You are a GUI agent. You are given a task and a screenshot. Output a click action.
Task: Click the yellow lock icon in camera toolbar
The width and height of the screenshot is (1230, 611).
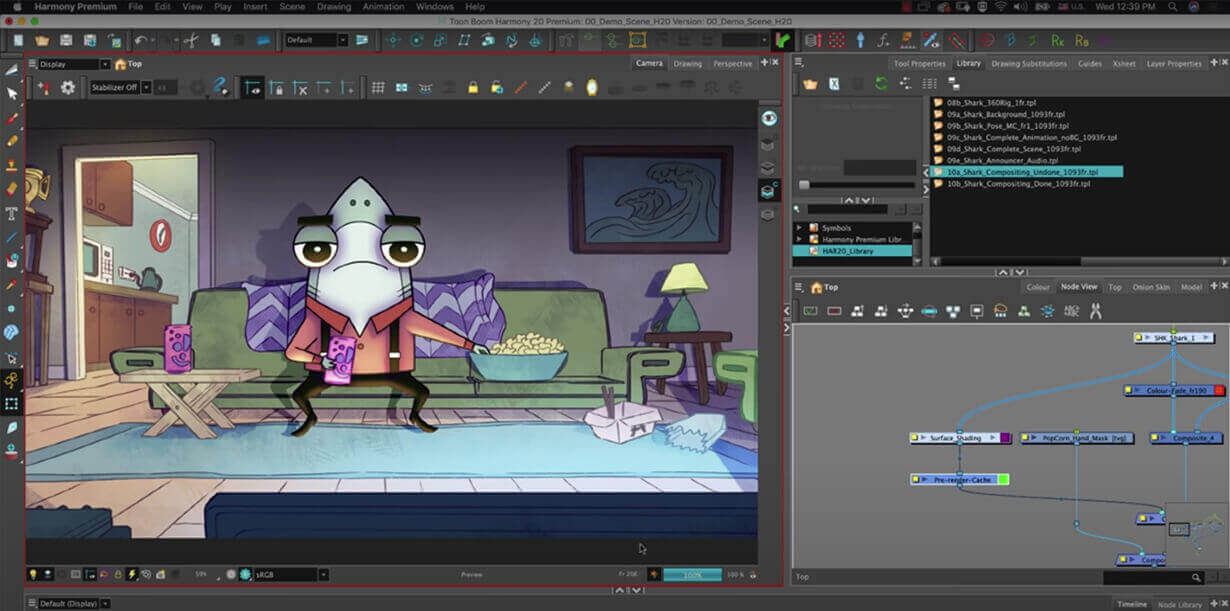pyautogui.click(x=473, y=88)
